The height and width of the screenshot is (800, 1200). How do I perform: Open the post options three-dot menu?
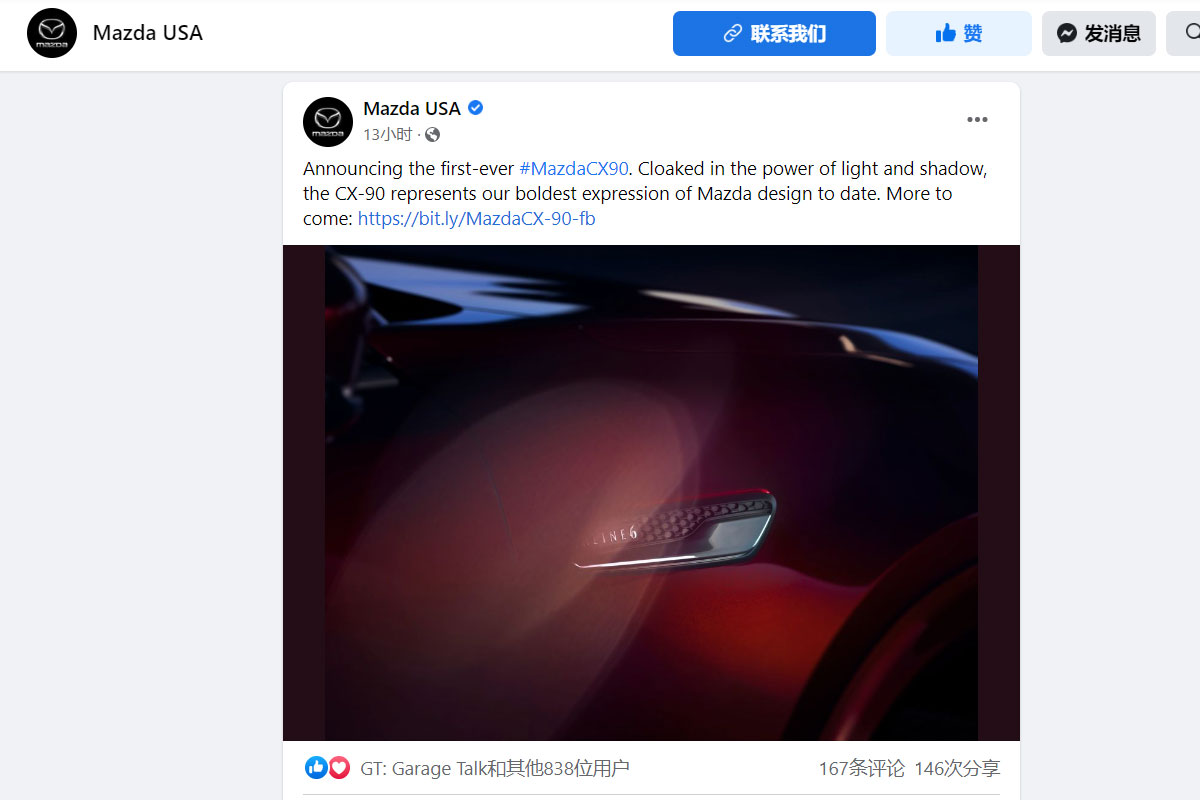pyautogui.click(x=977, y=120)
